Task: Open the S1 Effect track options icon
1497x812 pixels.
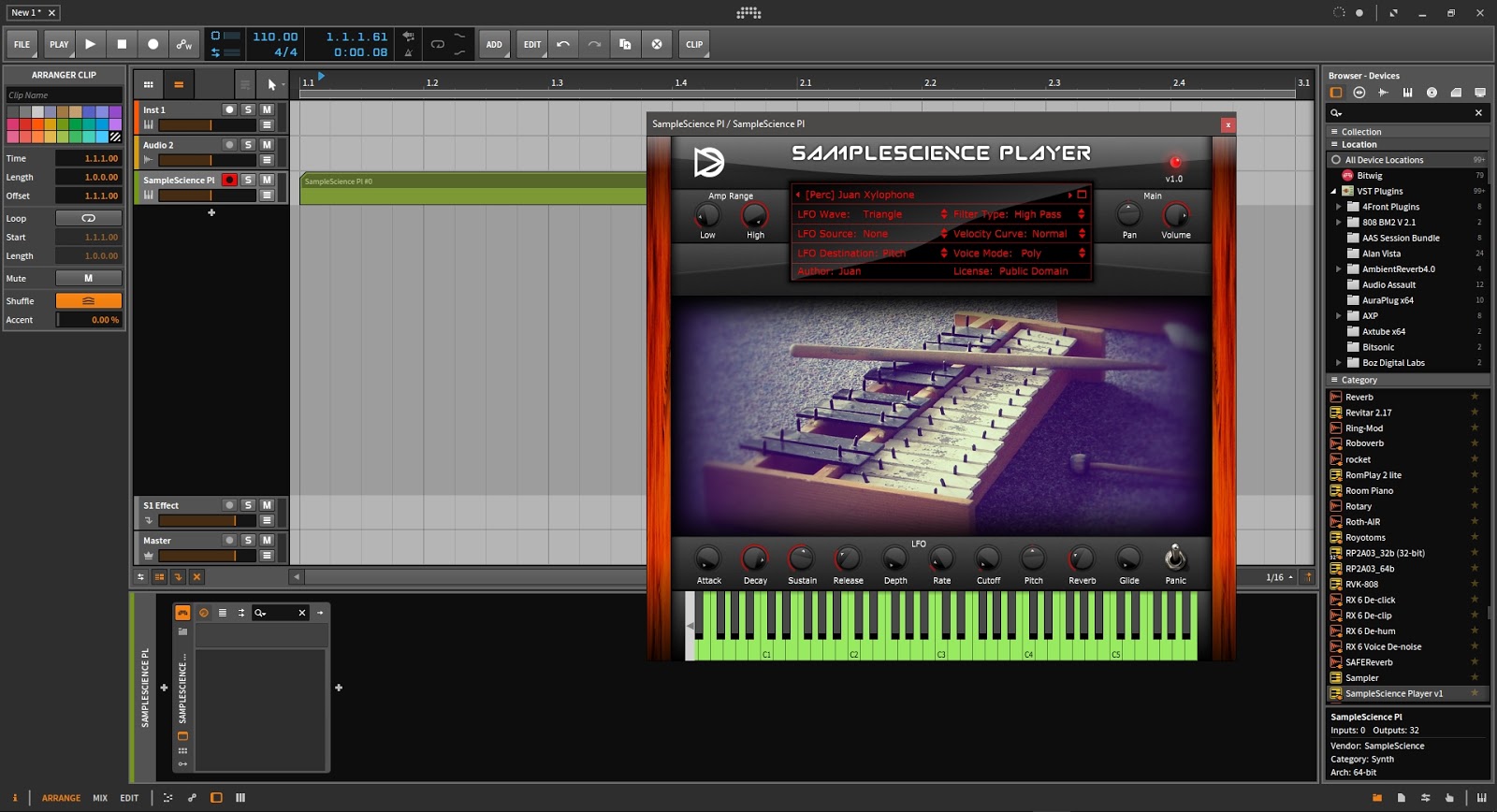Action: click(x=267, y=520)
